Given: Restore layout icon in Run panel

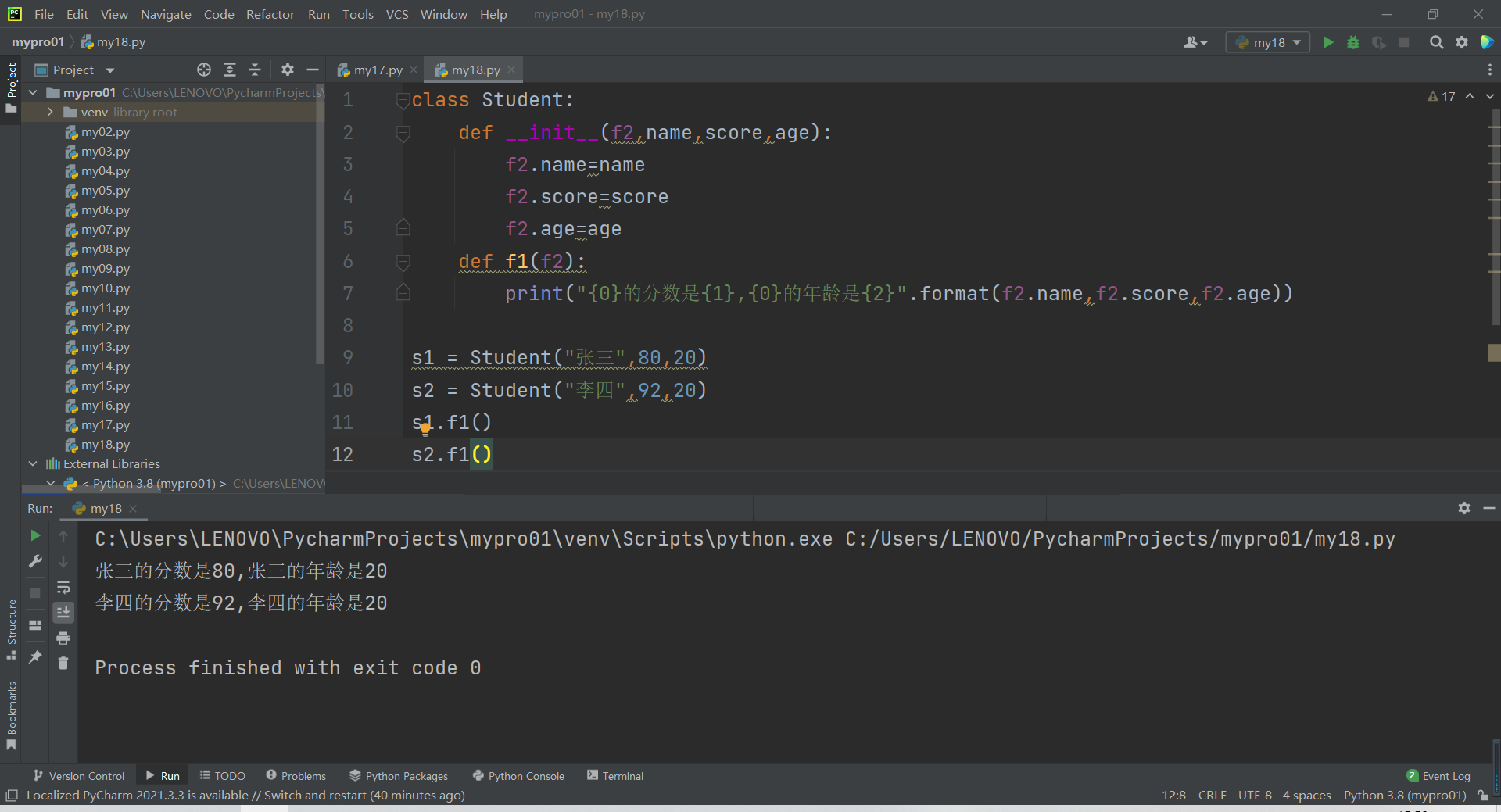Looking at the screenshot, I should [x=35, y=625].
